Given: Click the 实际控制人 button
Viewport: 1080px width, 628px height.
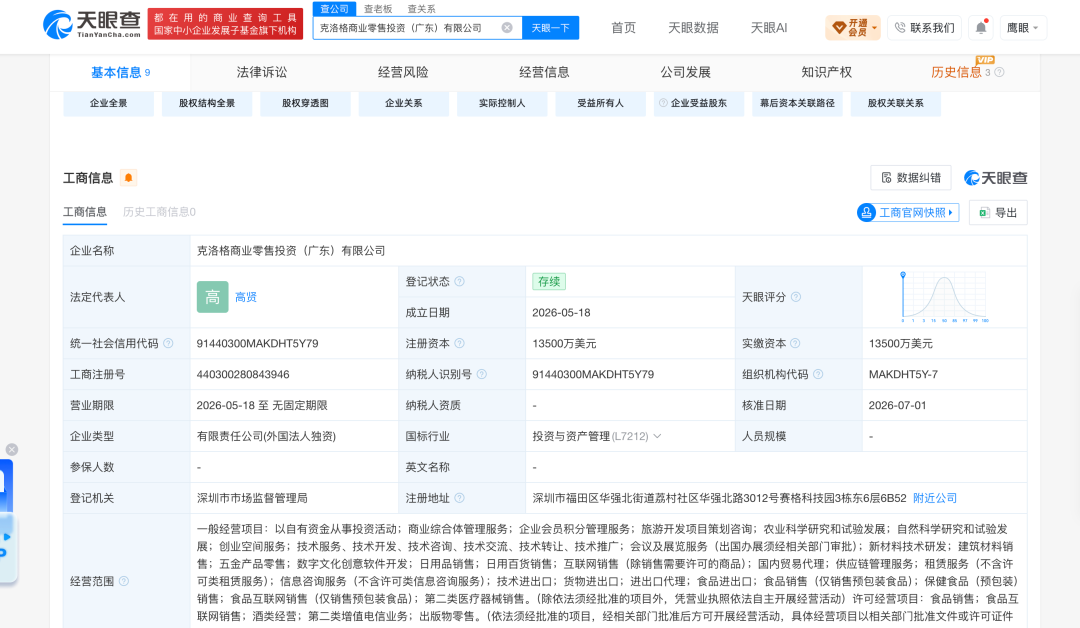Looking at the screenshot, I should pyautogui.click(x=502, y=103).
